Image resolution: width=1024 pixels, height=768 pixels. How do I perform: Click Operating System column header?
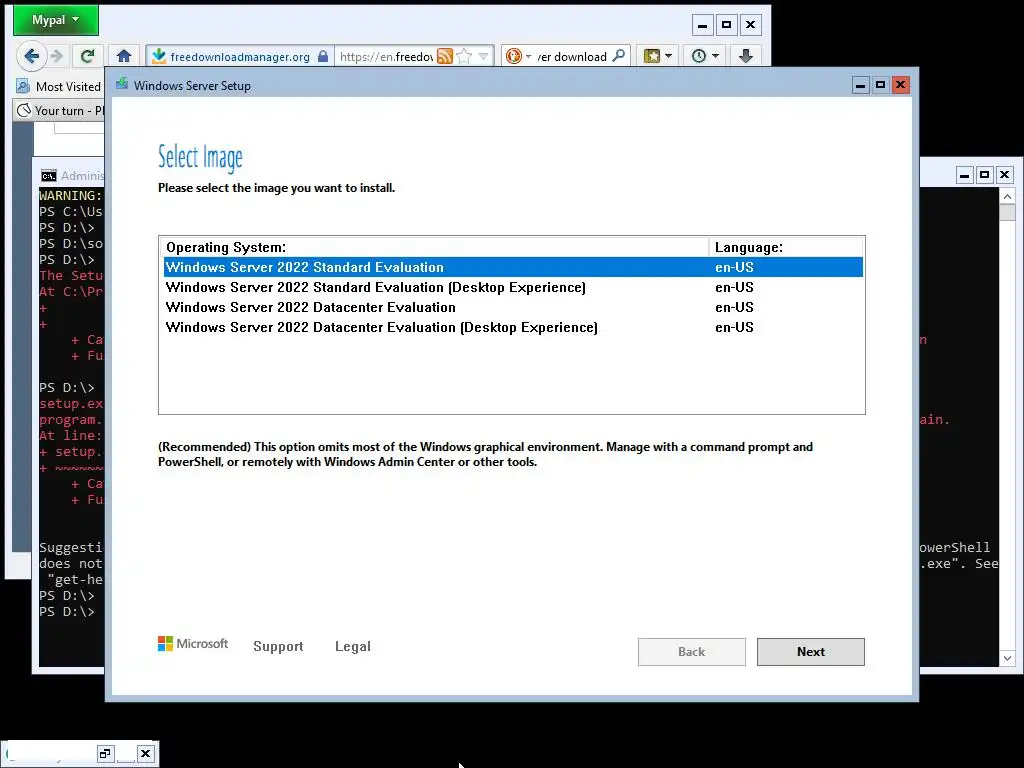[x=434, y=248]
